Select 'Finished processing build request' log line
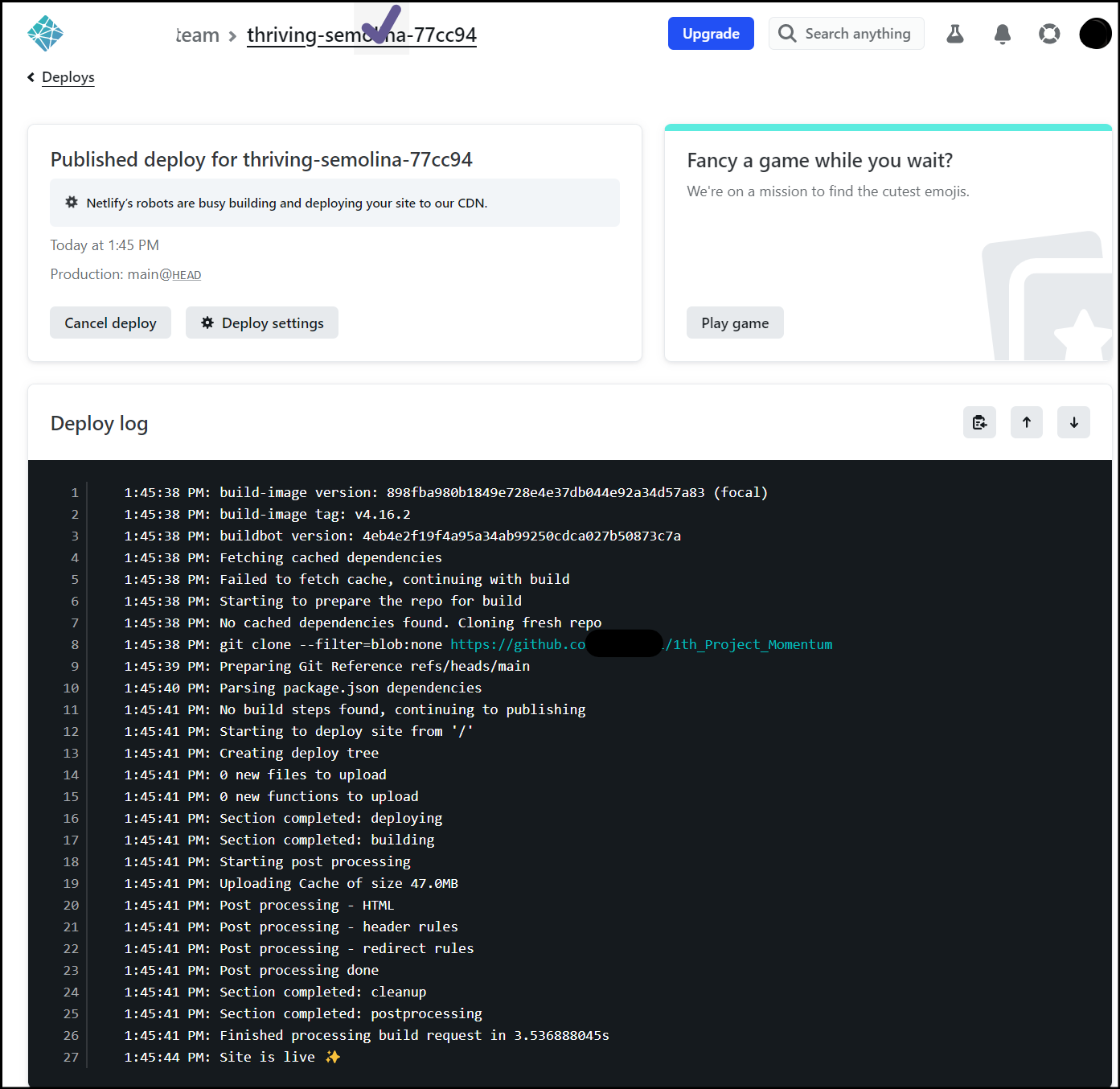The image size is (1120, 1089). pyautogui.click(x=367, y=1035)
